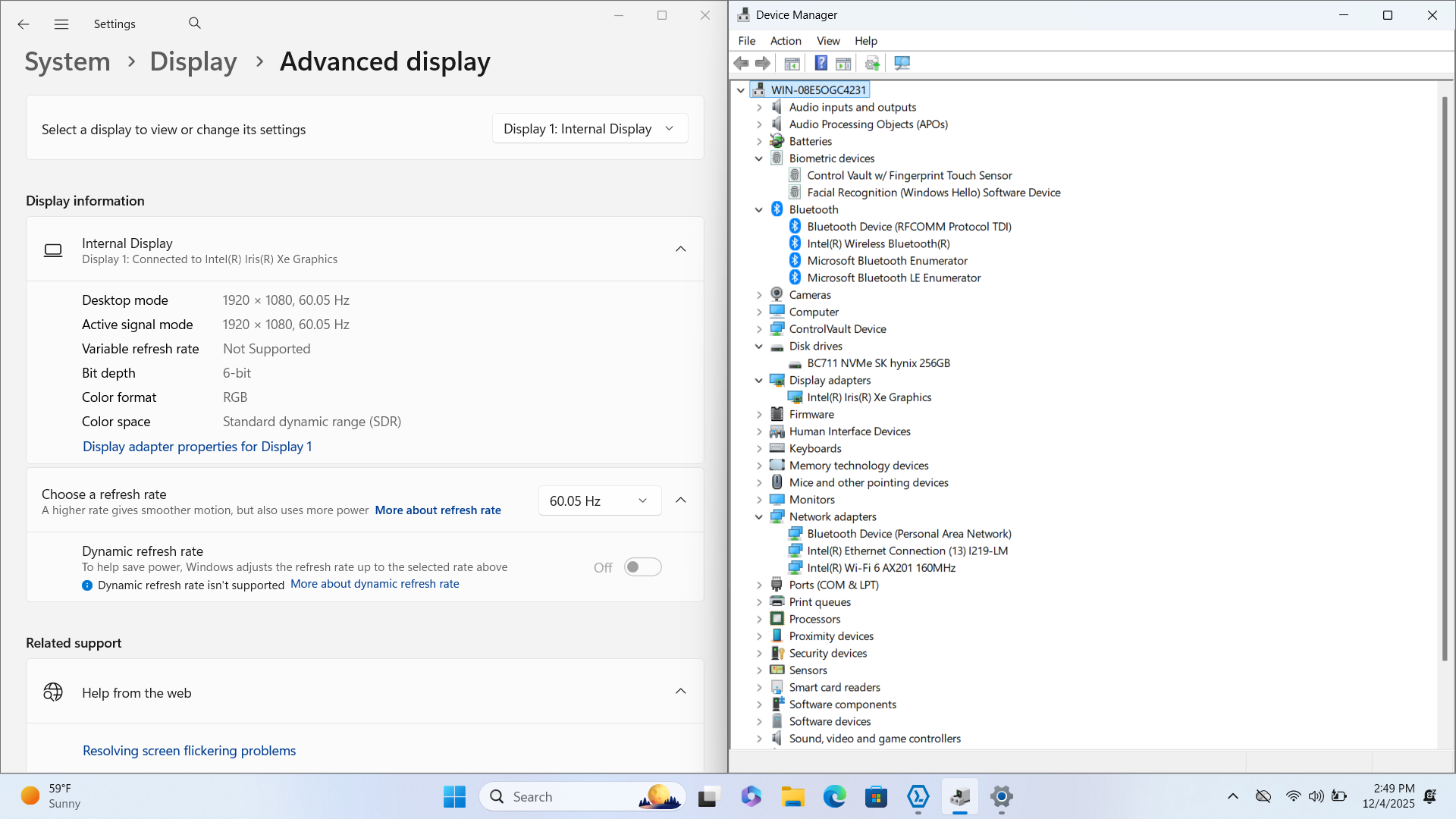1456x819 pixels.
Task: Open the View menu in Device Manager
Action: (x=827, y=41)
